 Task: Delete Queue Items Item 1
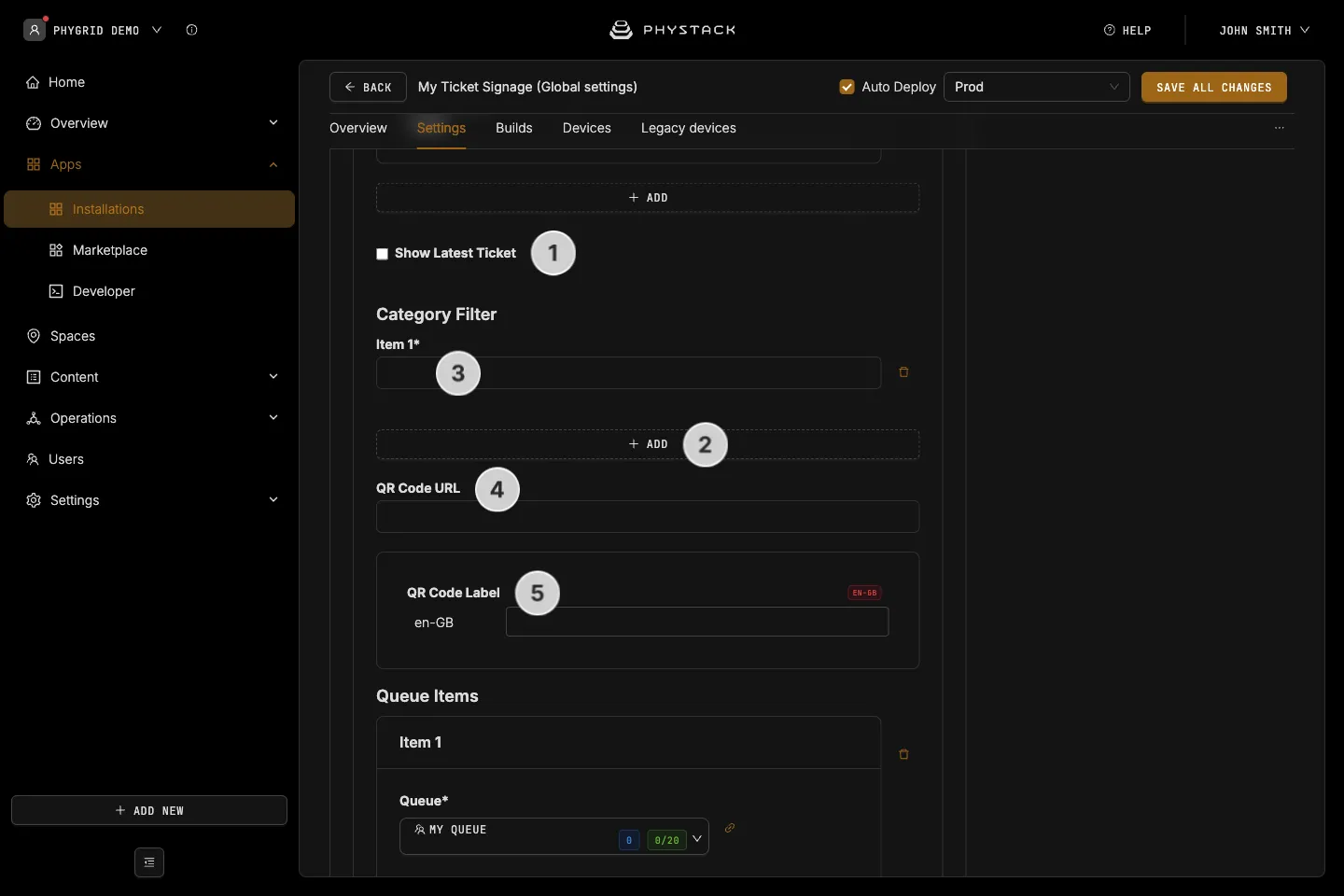(x=903, y=754)
